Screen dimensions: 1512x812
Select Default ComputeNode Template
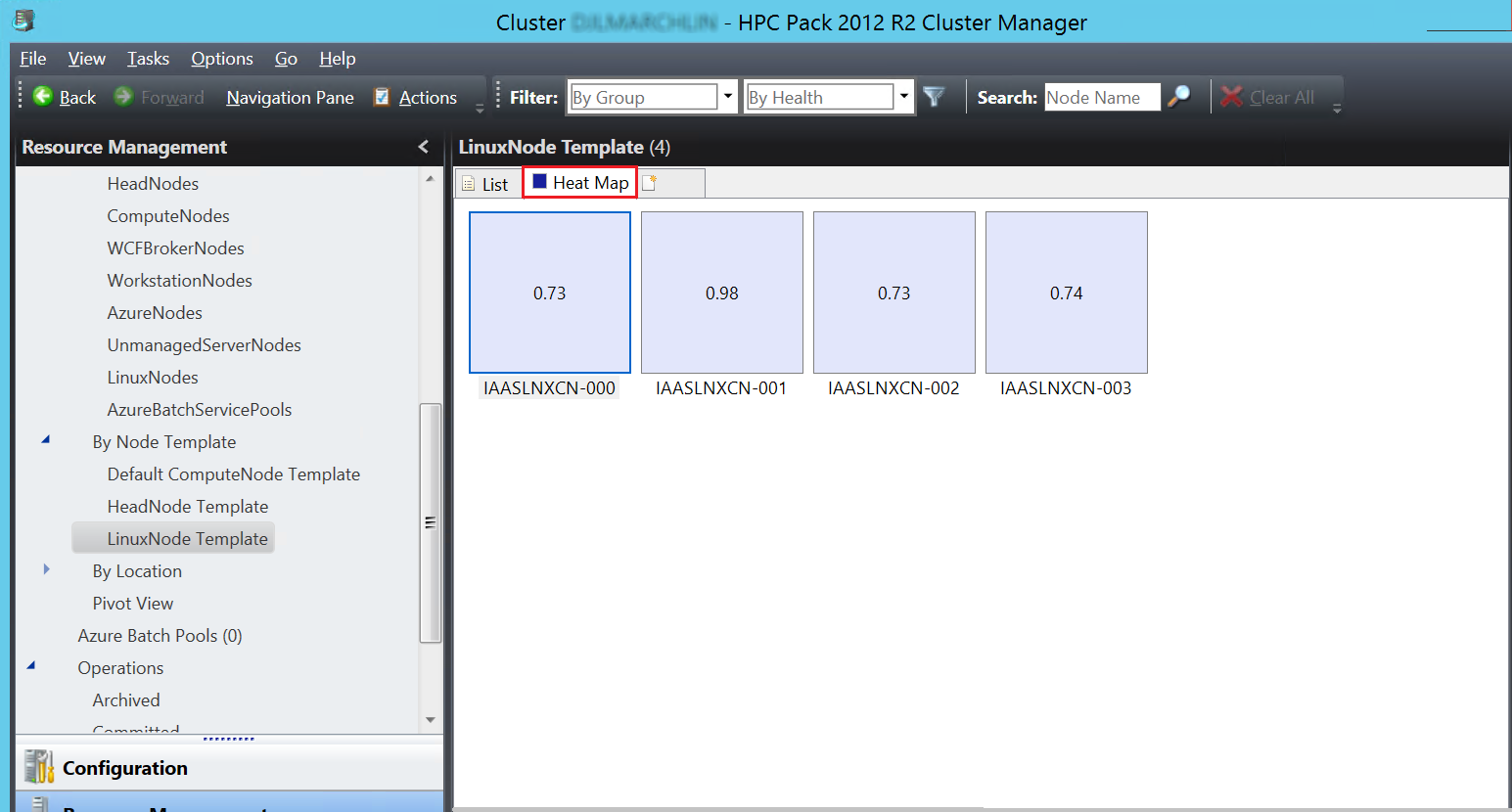point(234,474)
